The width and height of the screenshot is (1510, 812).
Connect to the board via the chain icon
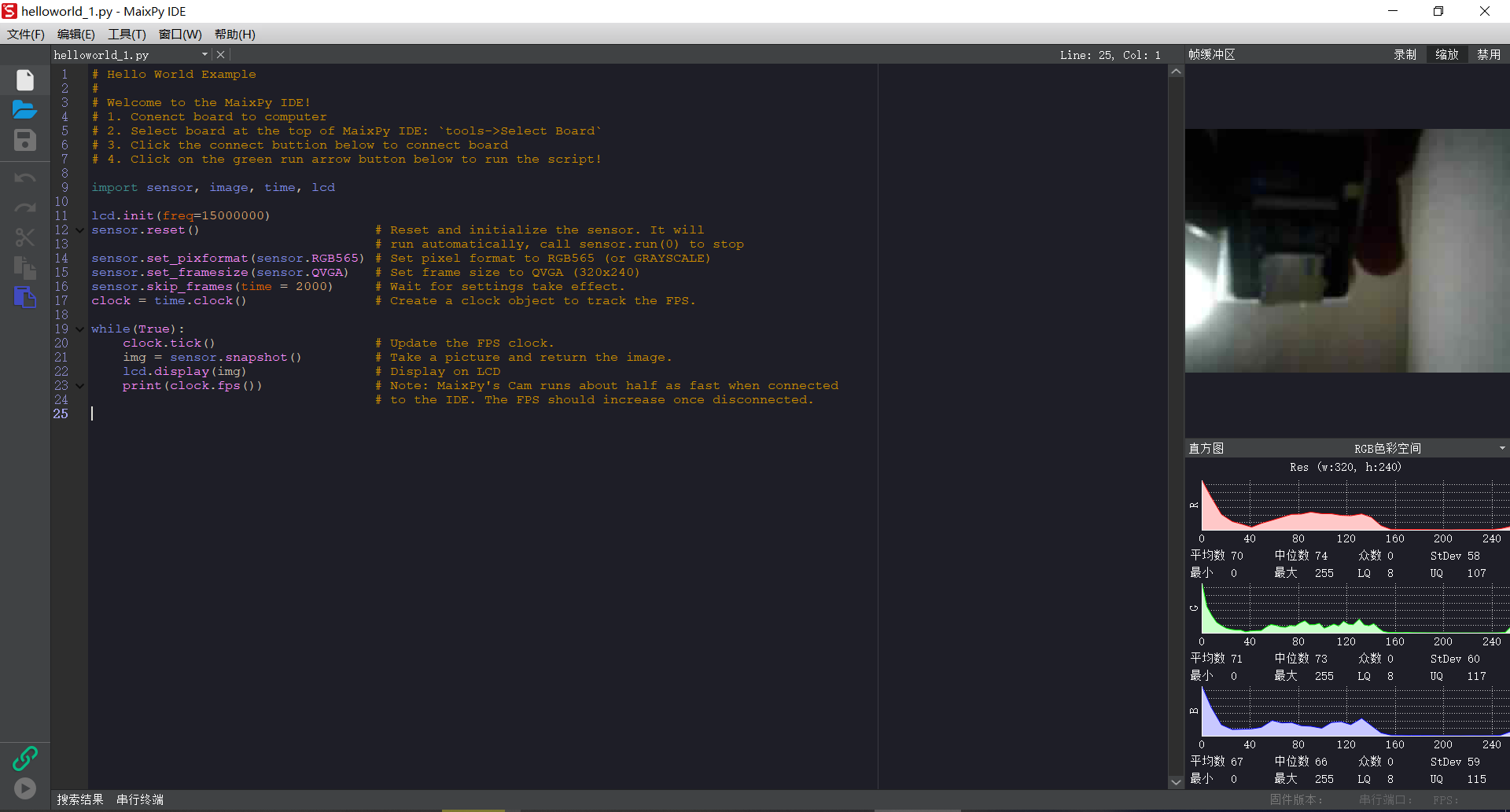[x=24, y=758]
